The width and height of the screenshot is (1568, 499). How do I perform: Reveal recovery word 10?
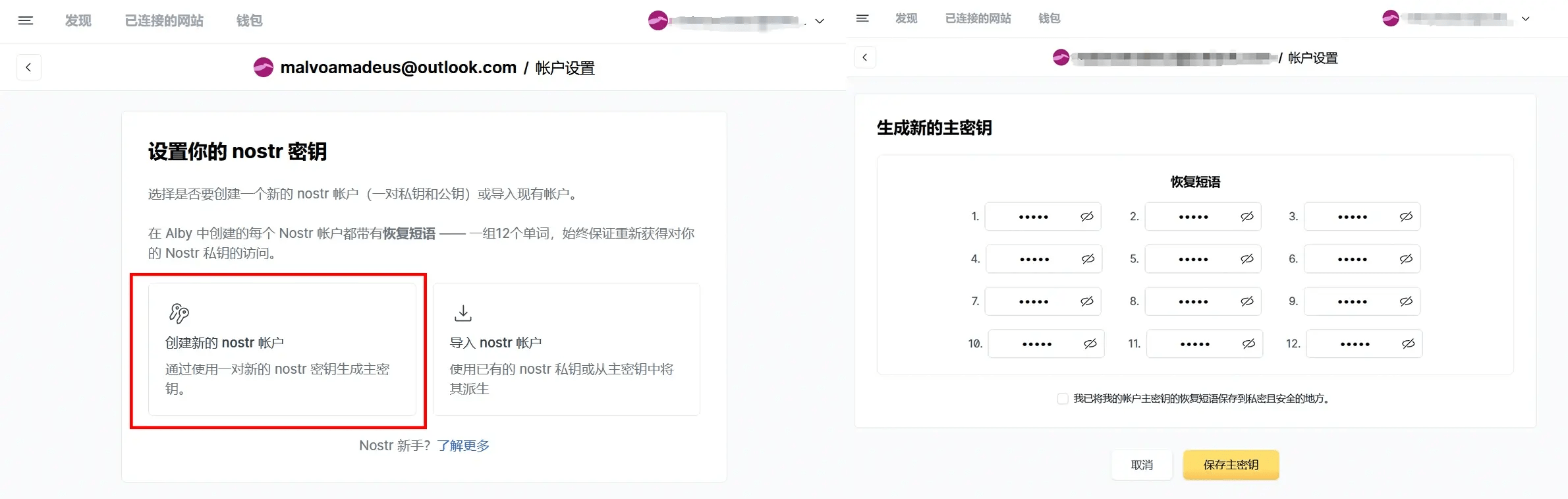[1090, 344]
